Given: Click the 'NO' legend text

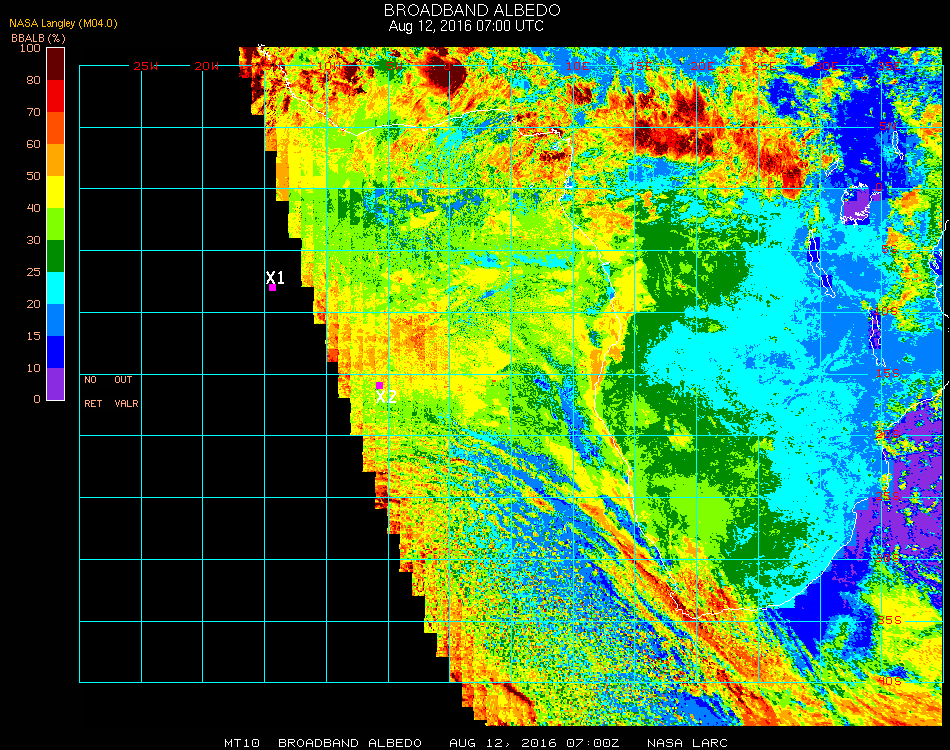Looking at the screenshot, I should click(90, 380).
